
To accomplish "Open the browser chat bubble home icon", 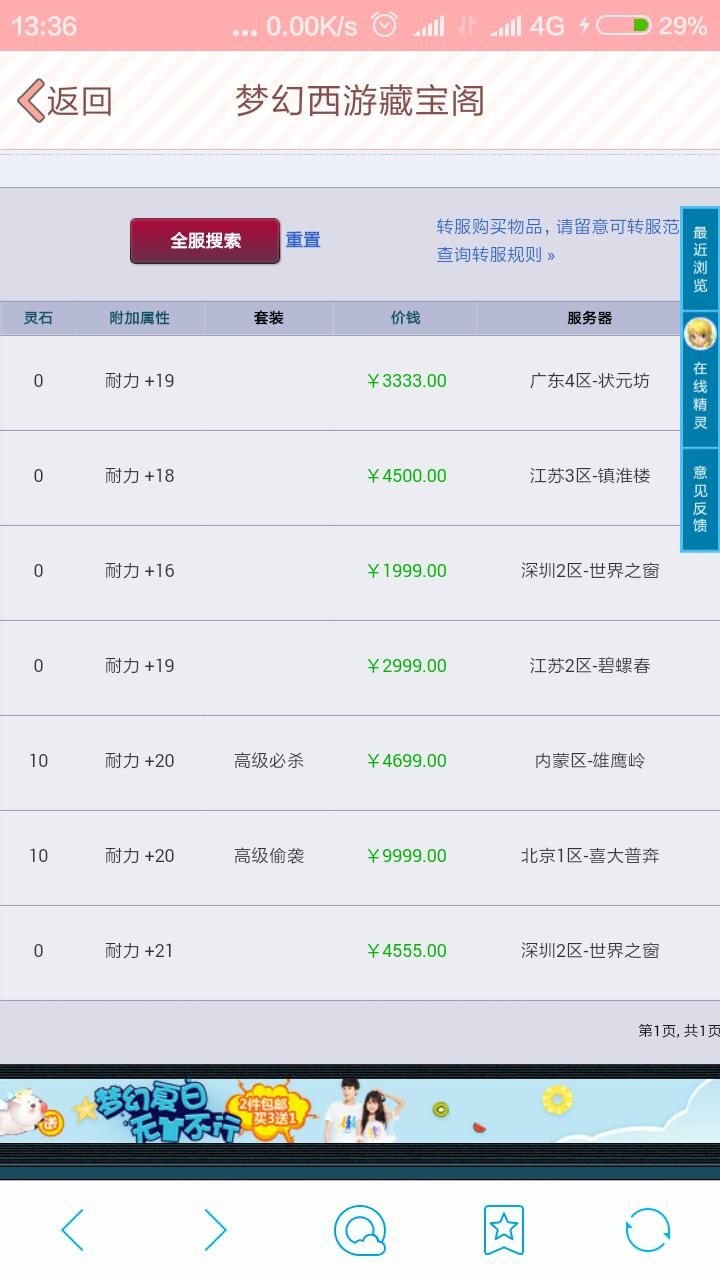I will pos(360,1230).
